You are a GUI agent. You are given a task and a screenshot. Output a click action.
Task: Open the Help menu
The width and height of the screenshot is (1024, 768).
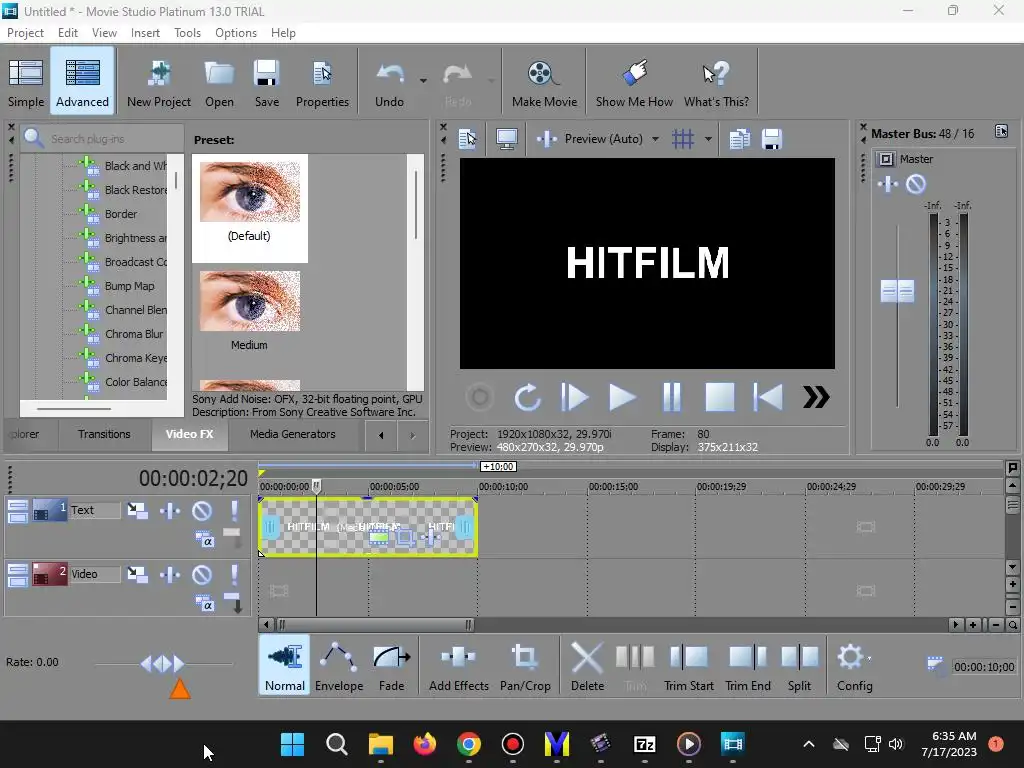click(283, 33)
